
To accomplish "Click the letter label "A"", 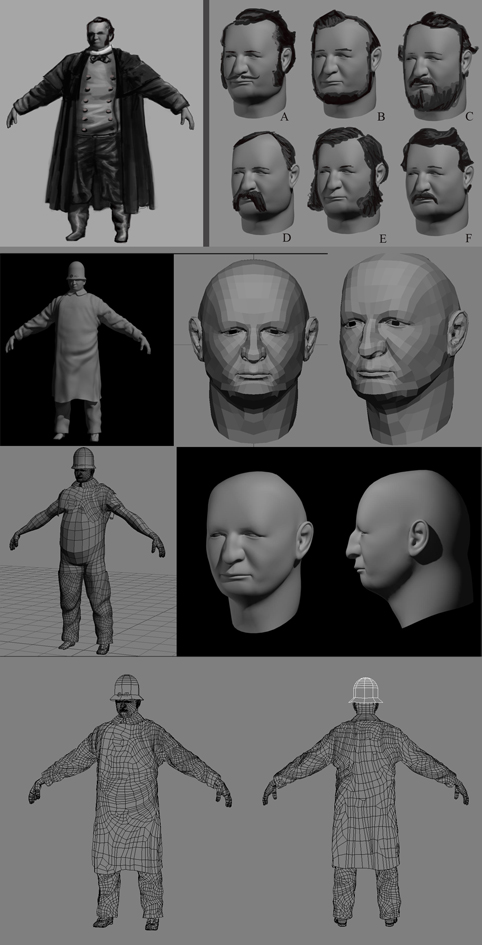I will (x=284, y=117).
